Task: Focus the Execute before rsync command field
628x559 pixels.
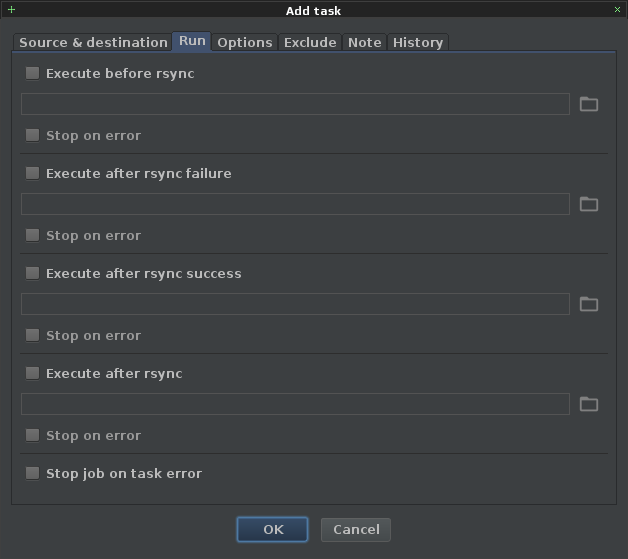Action: point(295,104)
